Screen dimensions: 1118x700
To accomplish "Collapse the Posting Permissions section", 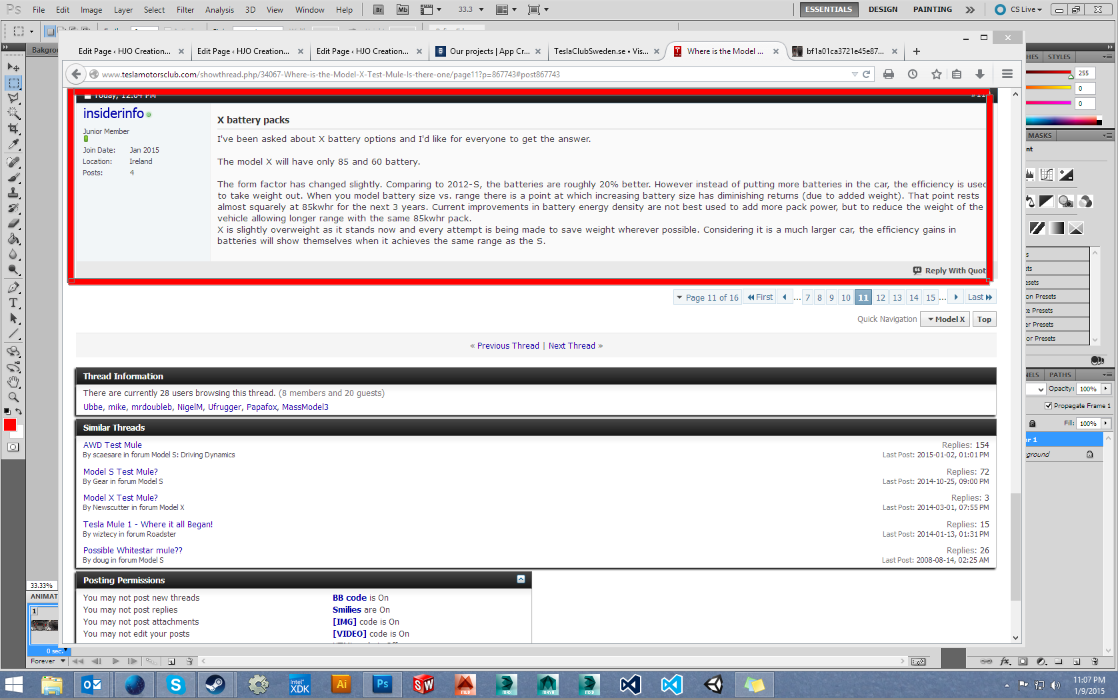I will 520,580.
